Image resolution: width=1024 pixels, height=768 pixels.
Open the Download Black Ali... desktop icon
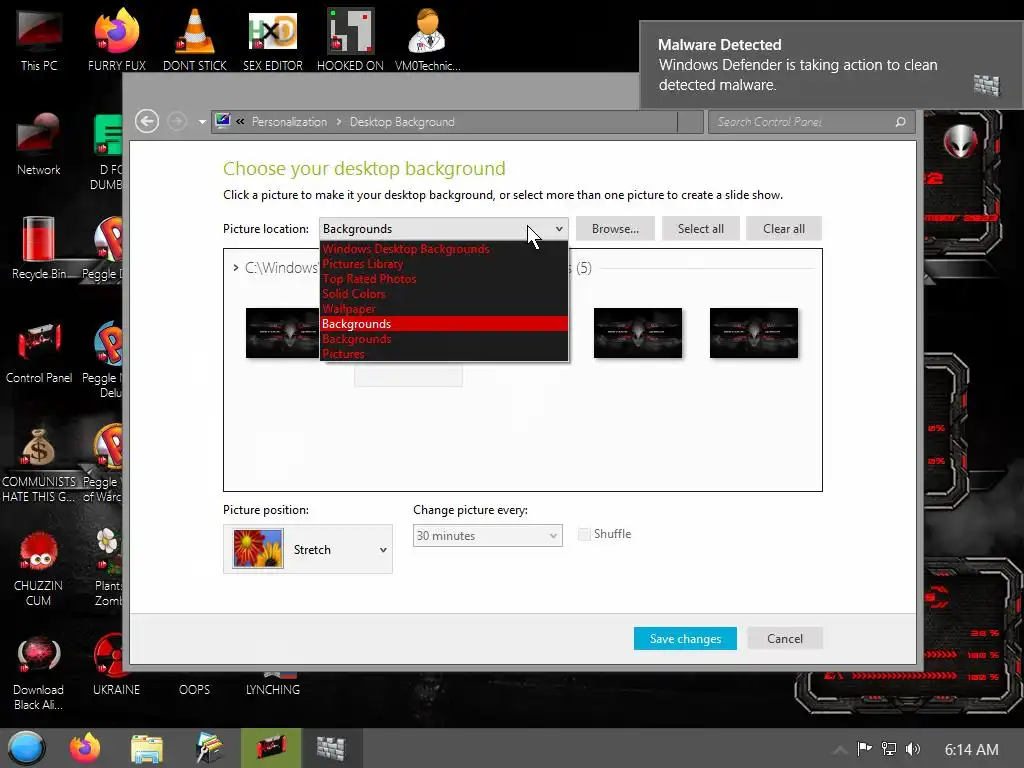[39, 673]
